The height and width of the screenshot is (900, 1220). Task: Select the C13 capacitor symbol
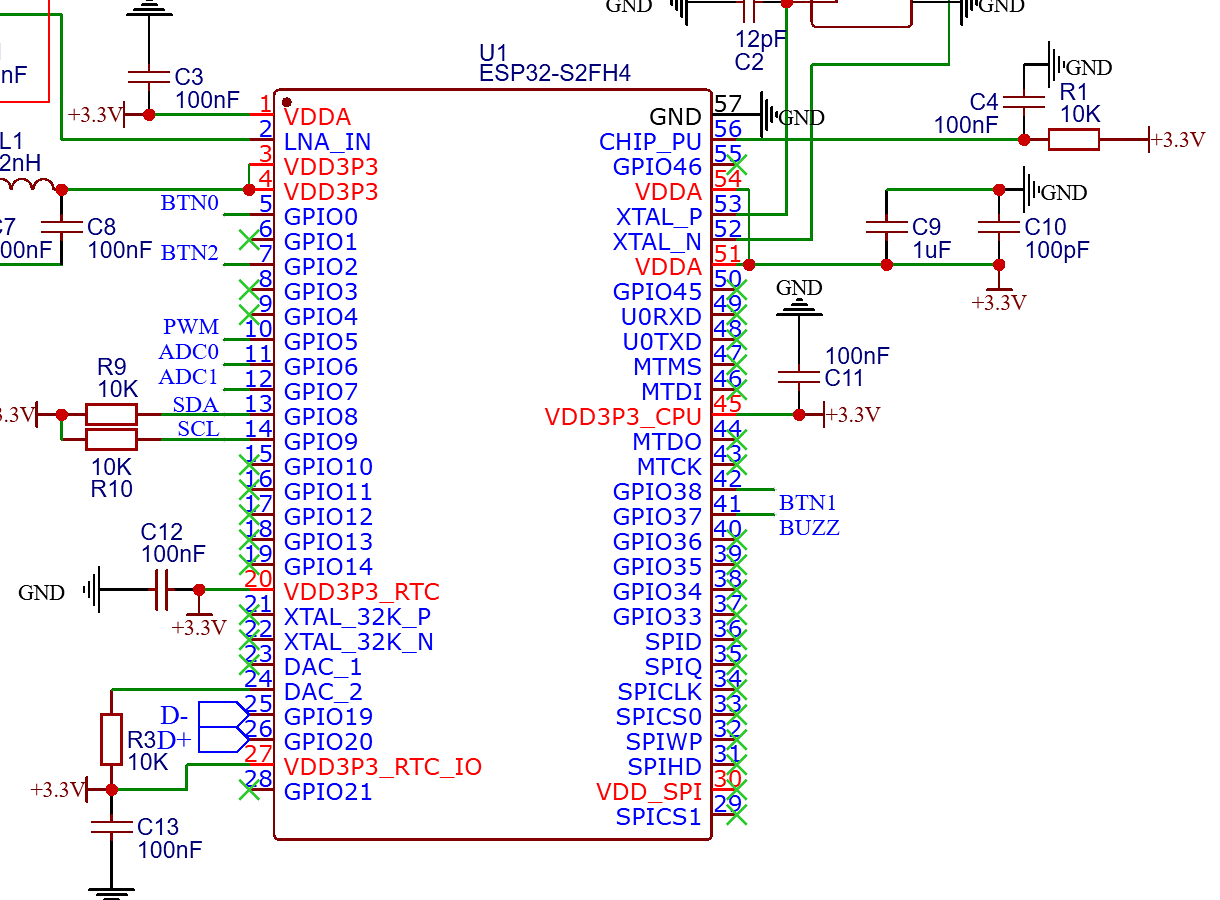pos(111,827)
